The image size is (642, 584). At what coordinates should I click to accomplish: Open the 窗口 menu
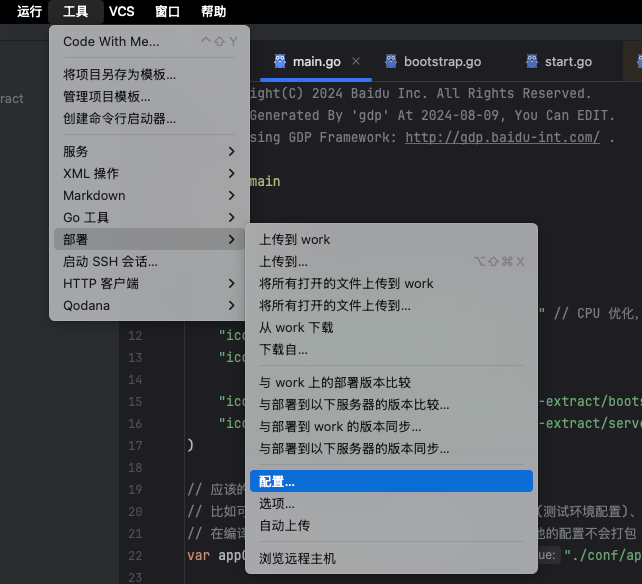click(x=167, y=11)
